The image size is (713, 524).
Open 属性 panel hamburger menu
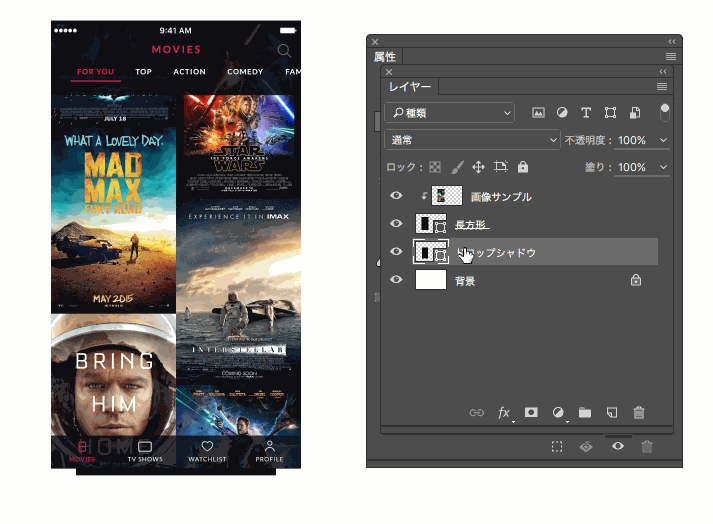671,56
